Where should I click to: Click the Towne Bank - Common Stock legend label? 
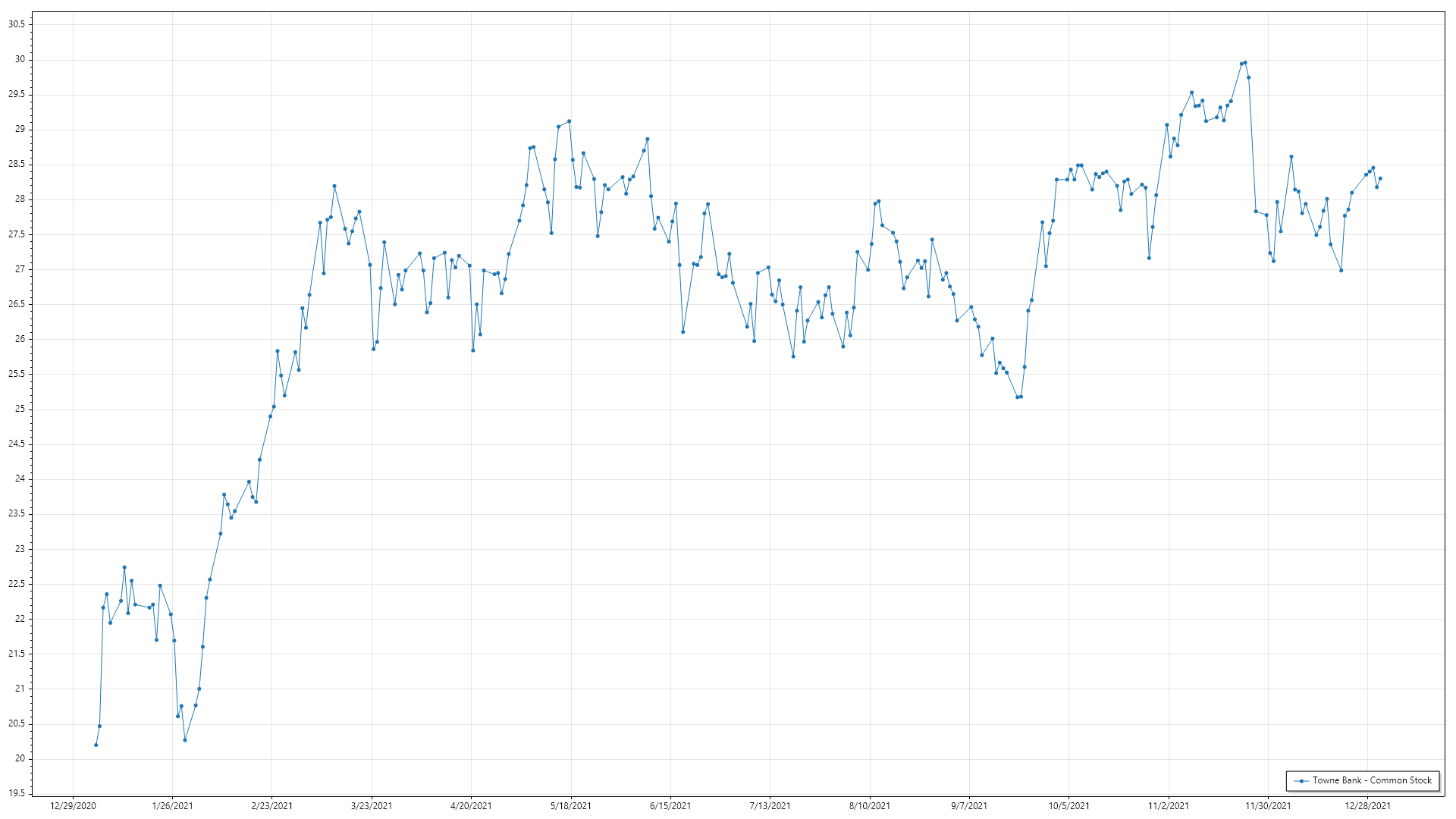[x=1372, y=780]
